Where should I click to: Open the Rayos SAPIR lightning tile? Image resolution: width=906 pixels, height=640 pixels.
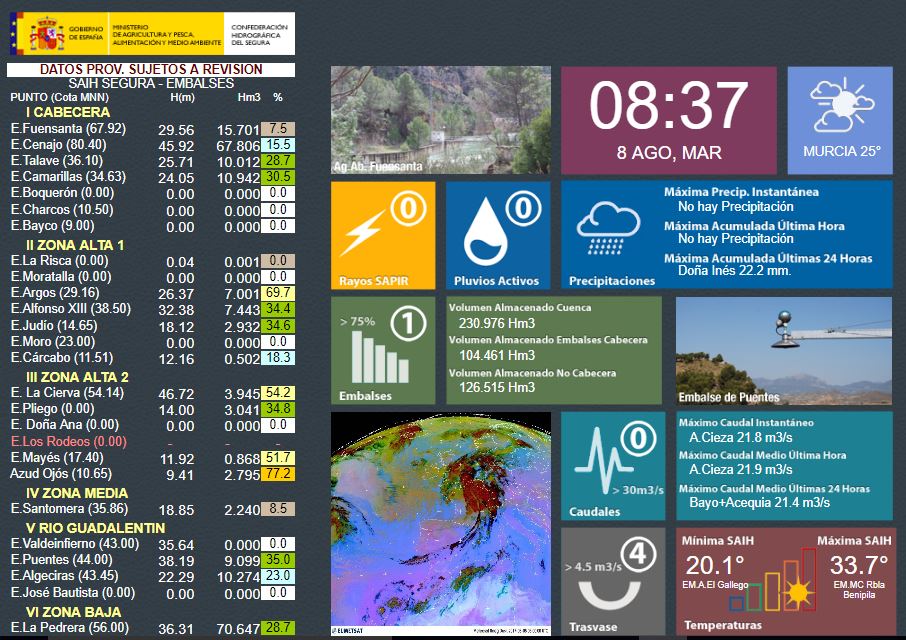pyautogui.click(x=383, y=235)
